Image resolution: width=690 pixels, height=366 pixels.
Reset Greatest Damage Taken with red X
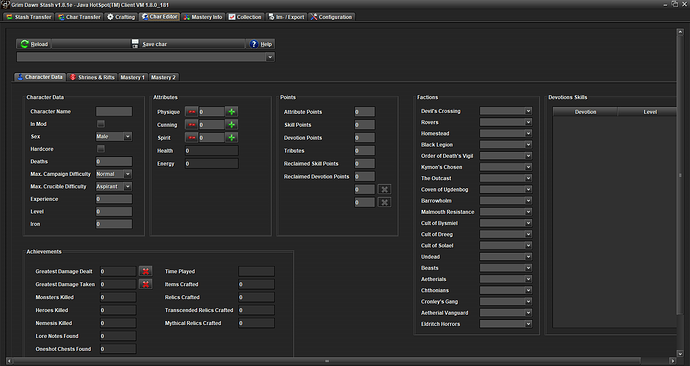coord(146,284)
